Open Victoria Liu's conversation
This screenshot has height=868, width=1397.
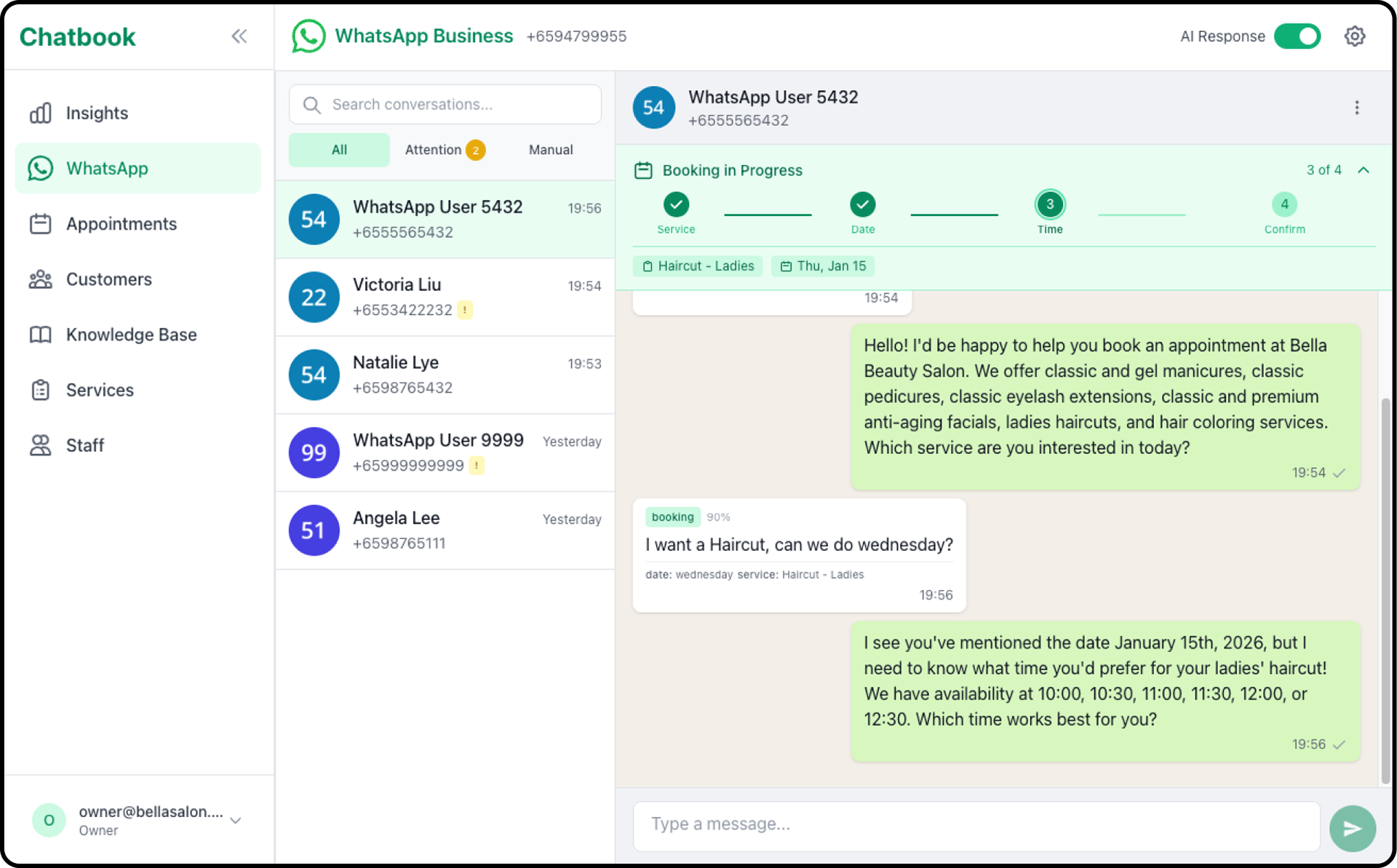(445, 297)
